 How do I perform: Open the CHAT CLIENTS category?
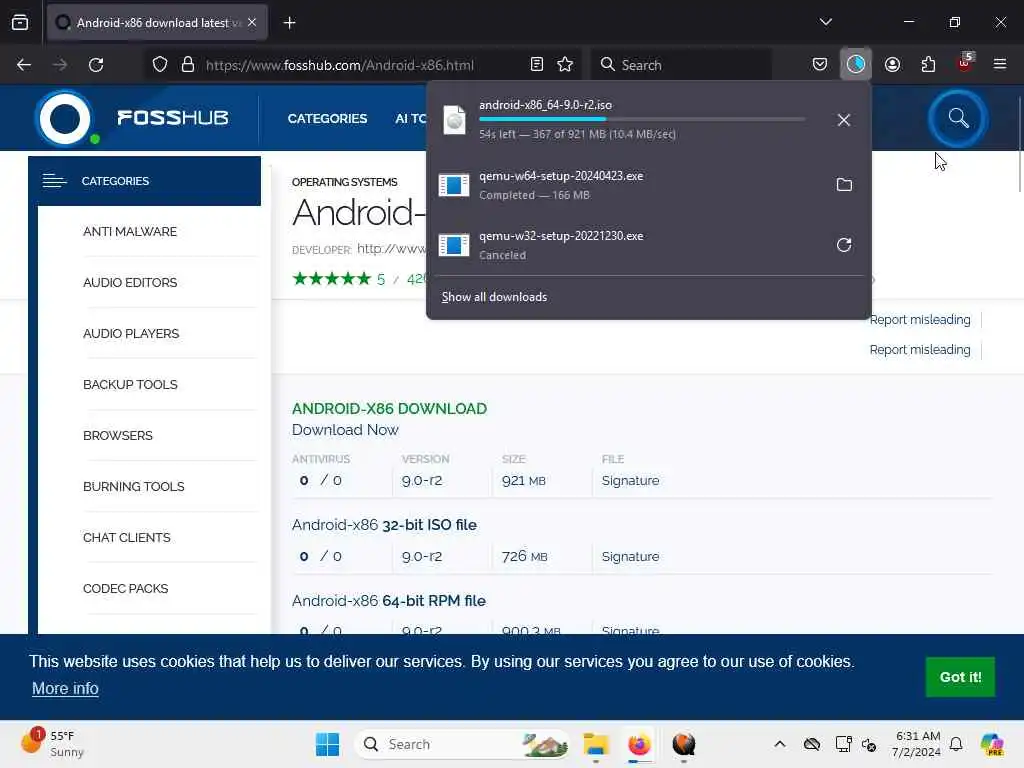click(127, 537)
